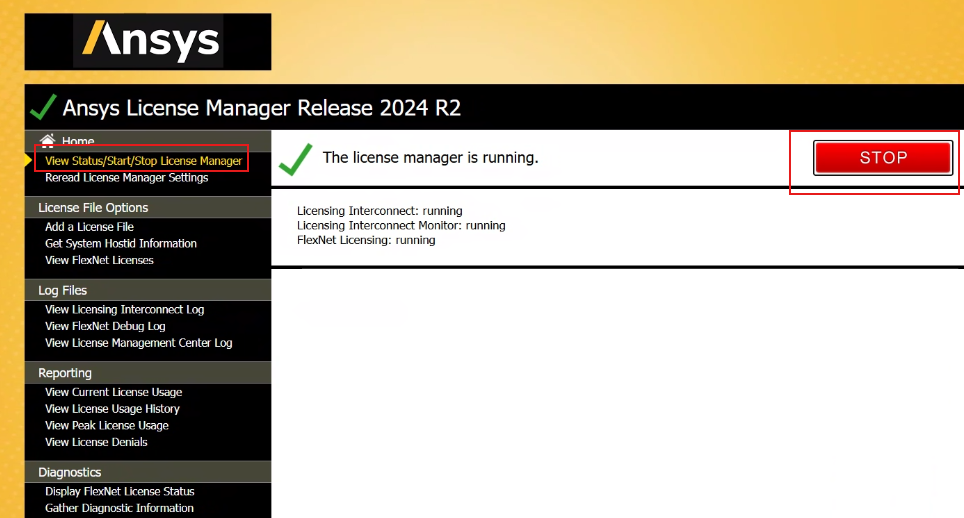Open View Status/Start/Stop License Manager
Image resolution: width=964 pixels, height=518 pixels.
(x=143, y=160)
